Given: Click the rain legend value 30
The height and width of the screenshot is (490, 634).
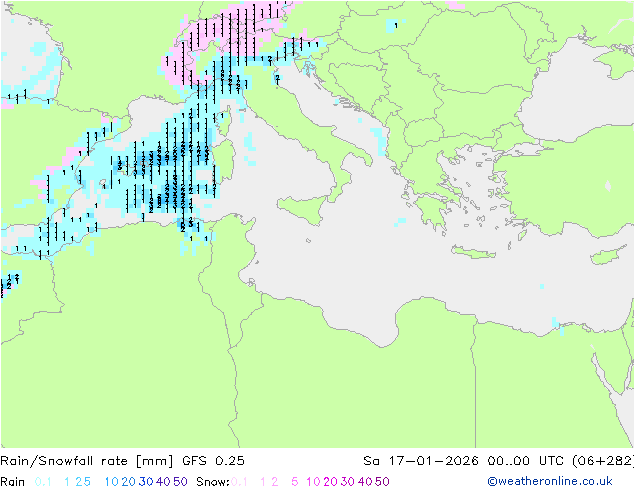Looking at the screenshot, I should [x=146, y=482].
